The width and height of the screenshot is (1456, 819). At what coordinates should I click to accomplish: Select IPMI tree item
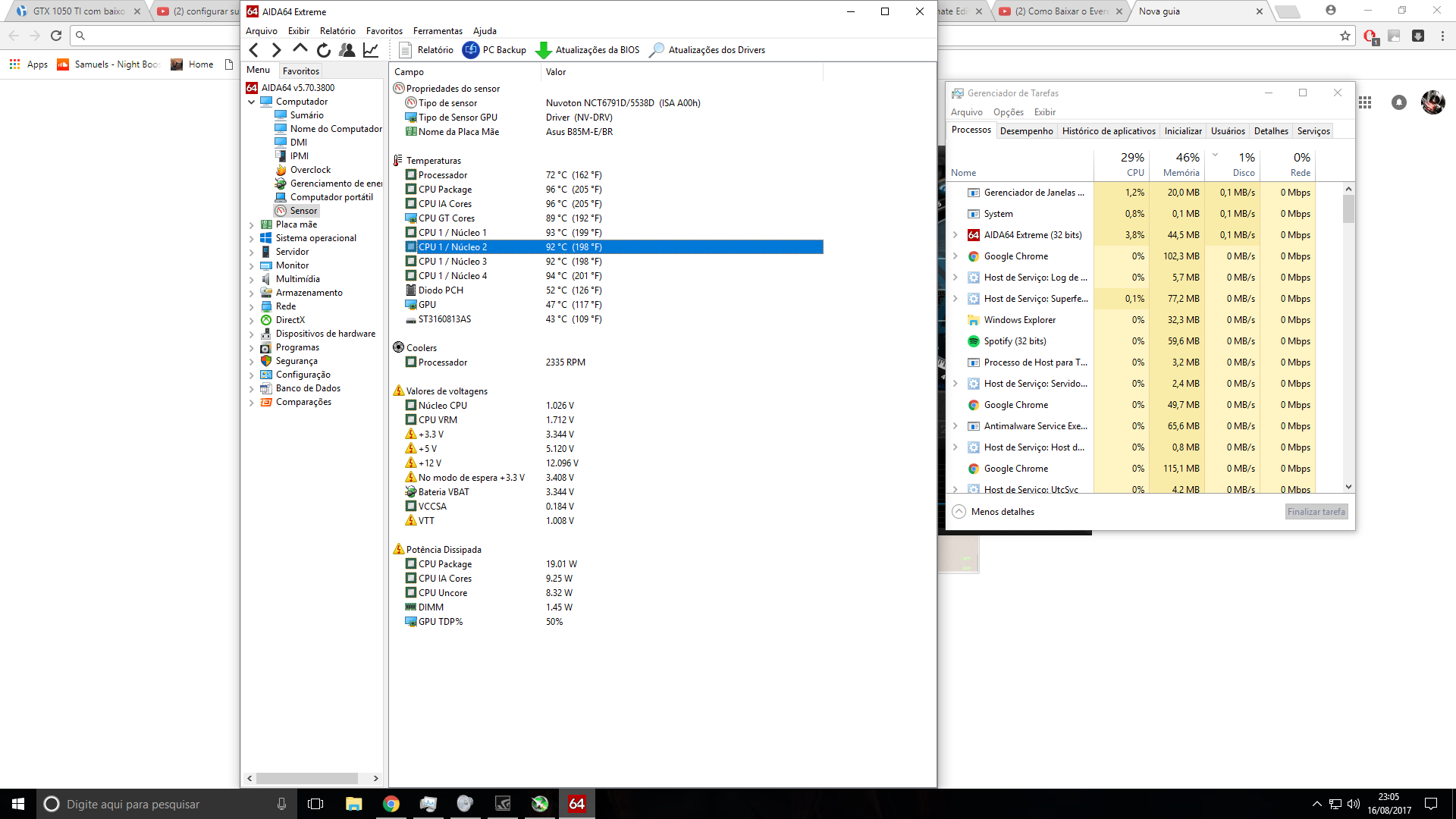pos(300,156)
